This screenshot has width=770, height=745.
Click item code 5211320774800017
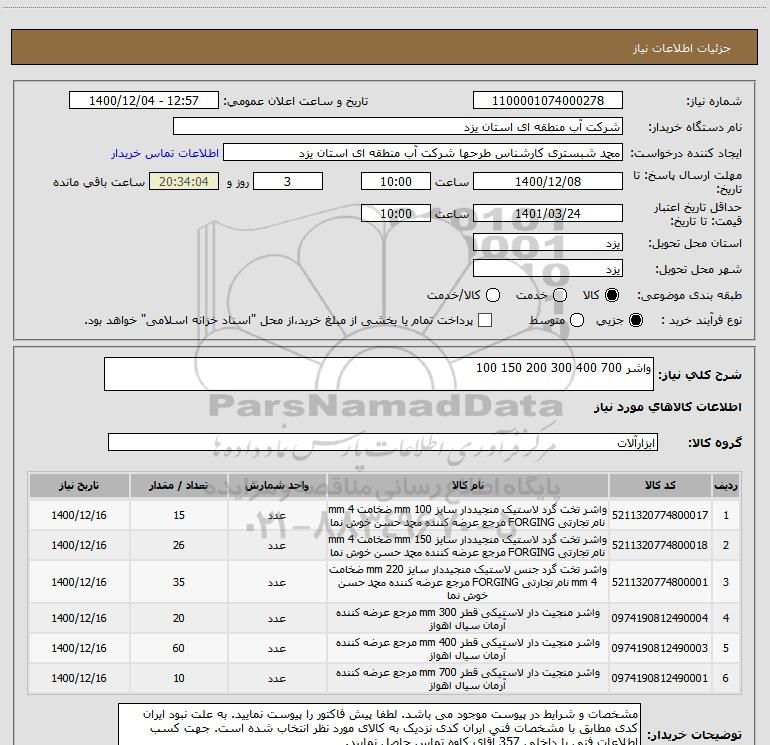[x=660, y=515]
